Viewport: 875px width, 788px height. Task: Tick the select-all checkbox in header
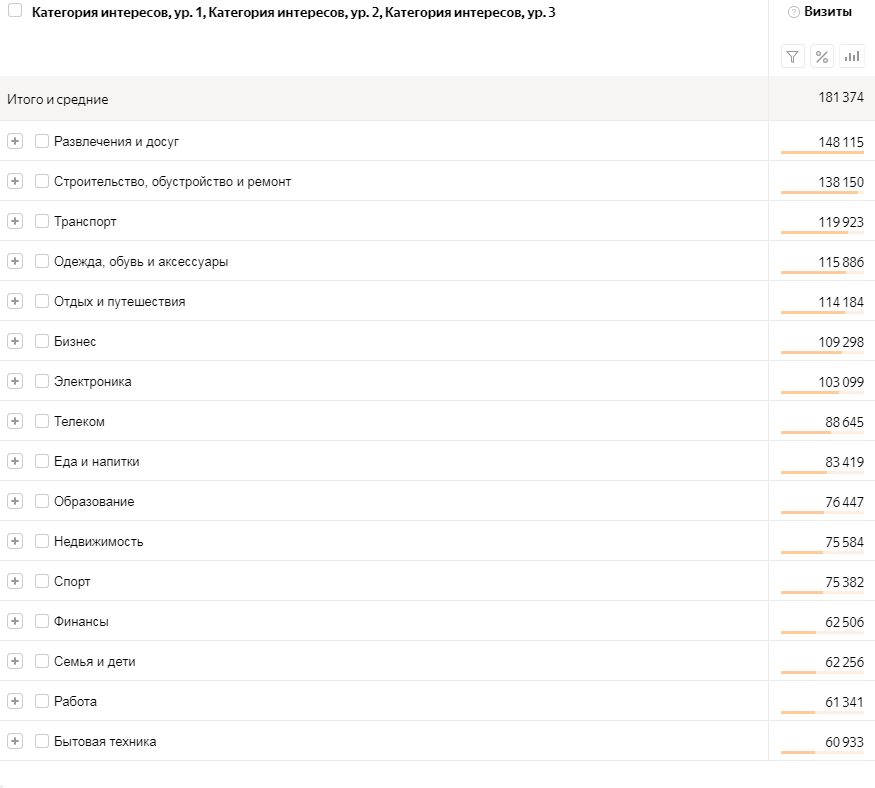pyautogui.click(x=15, y=10)
